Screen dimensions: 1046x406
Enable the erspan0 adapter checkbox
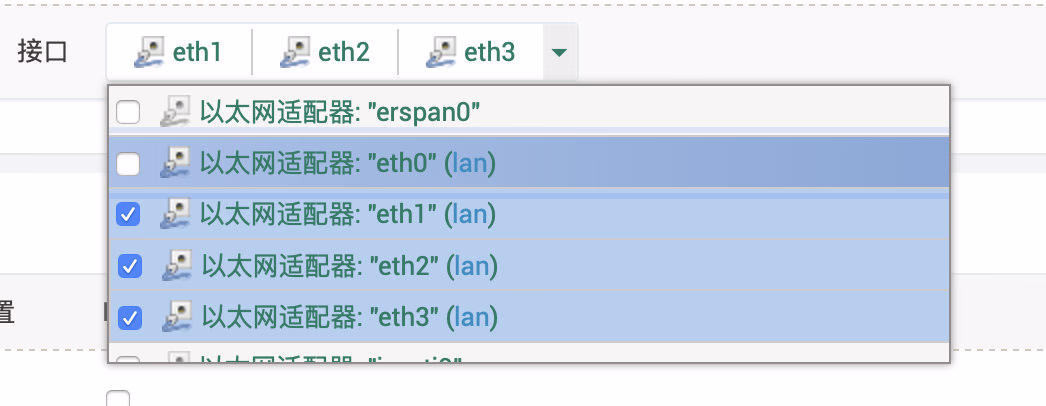(128, 111)
